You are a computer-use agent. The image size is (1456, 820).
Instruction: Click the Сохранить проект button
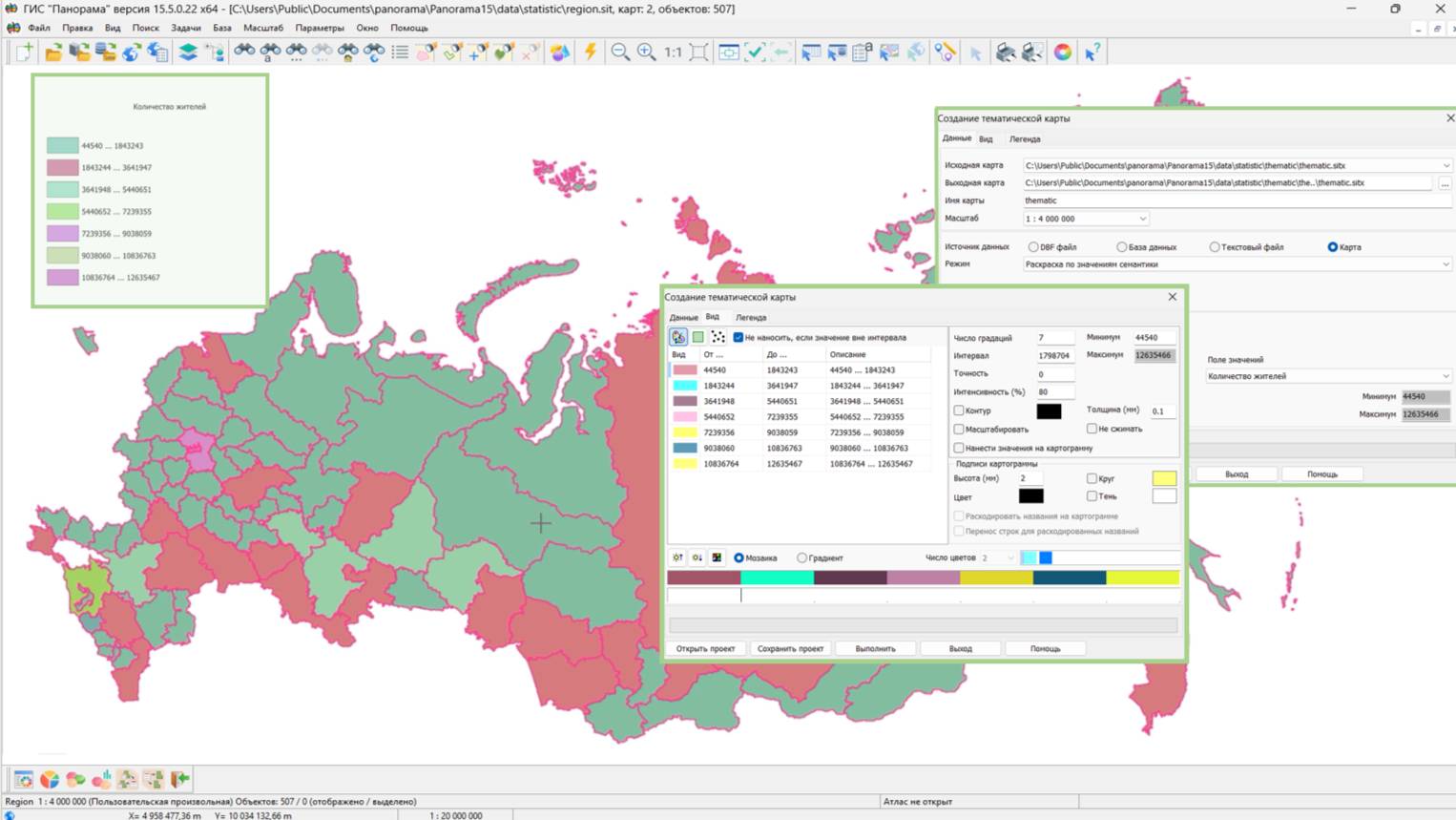click(x=790, y=649)
